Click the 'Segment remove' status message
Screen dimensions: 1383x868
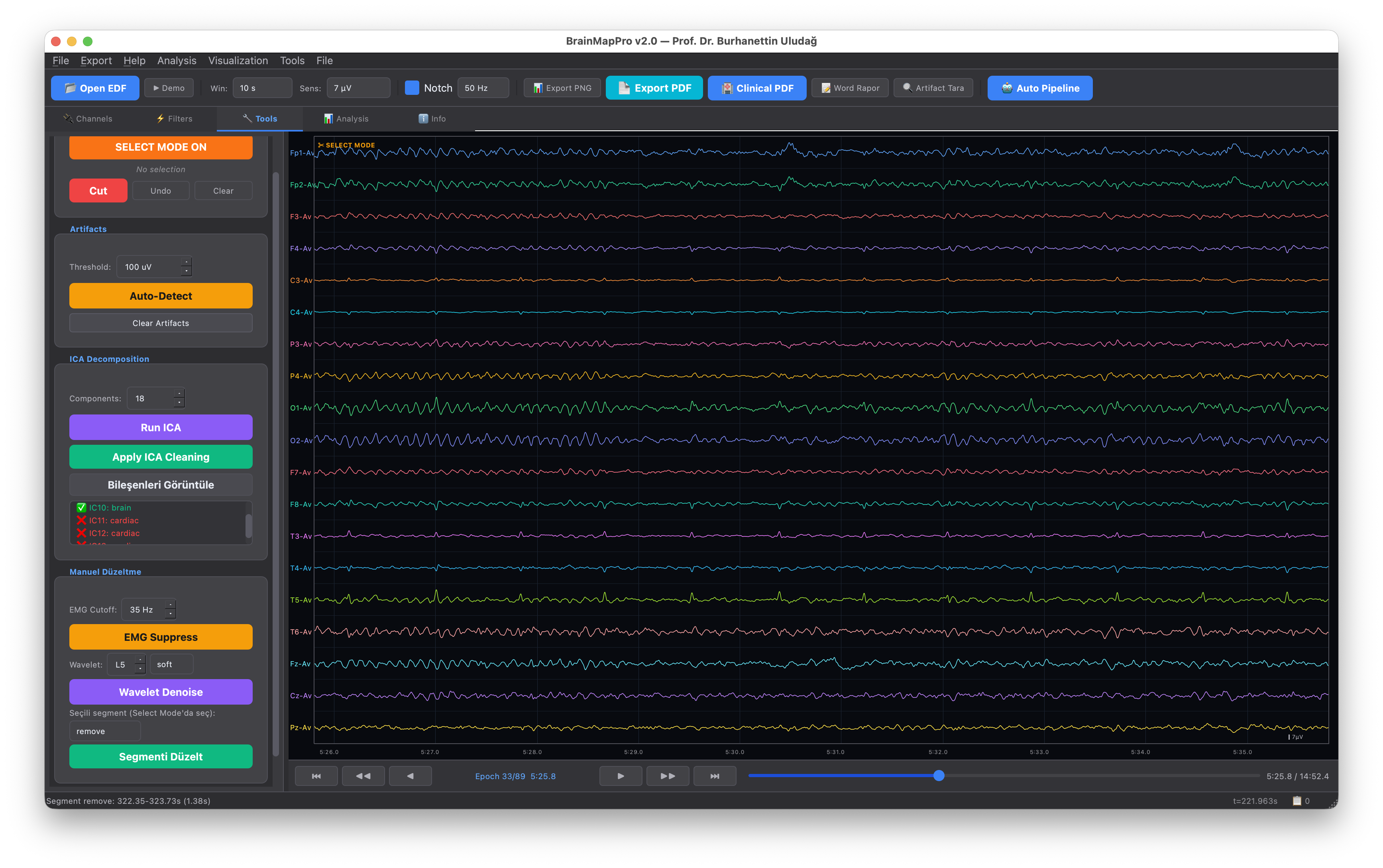[128, 801]
